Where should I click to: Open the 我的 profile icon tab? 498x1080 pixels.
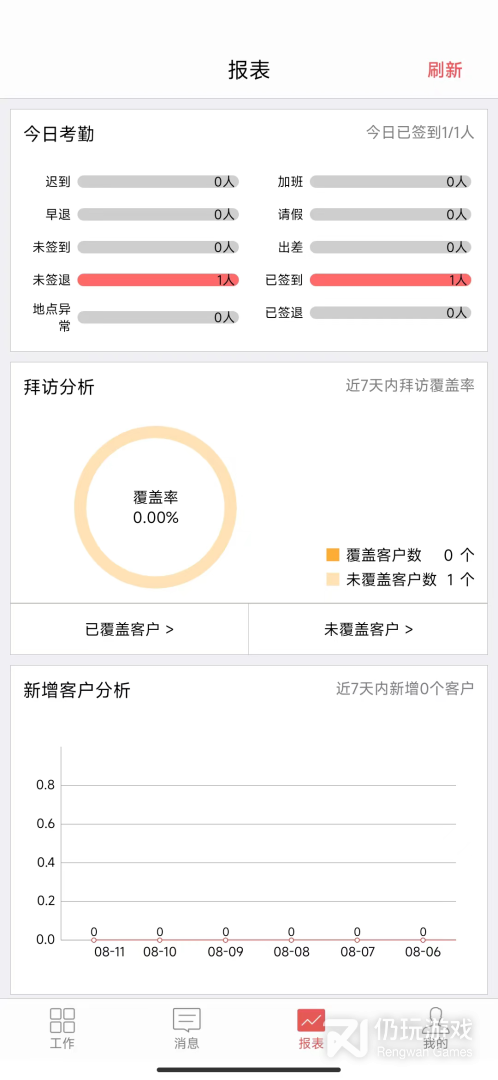click(x=435, y=1028)
